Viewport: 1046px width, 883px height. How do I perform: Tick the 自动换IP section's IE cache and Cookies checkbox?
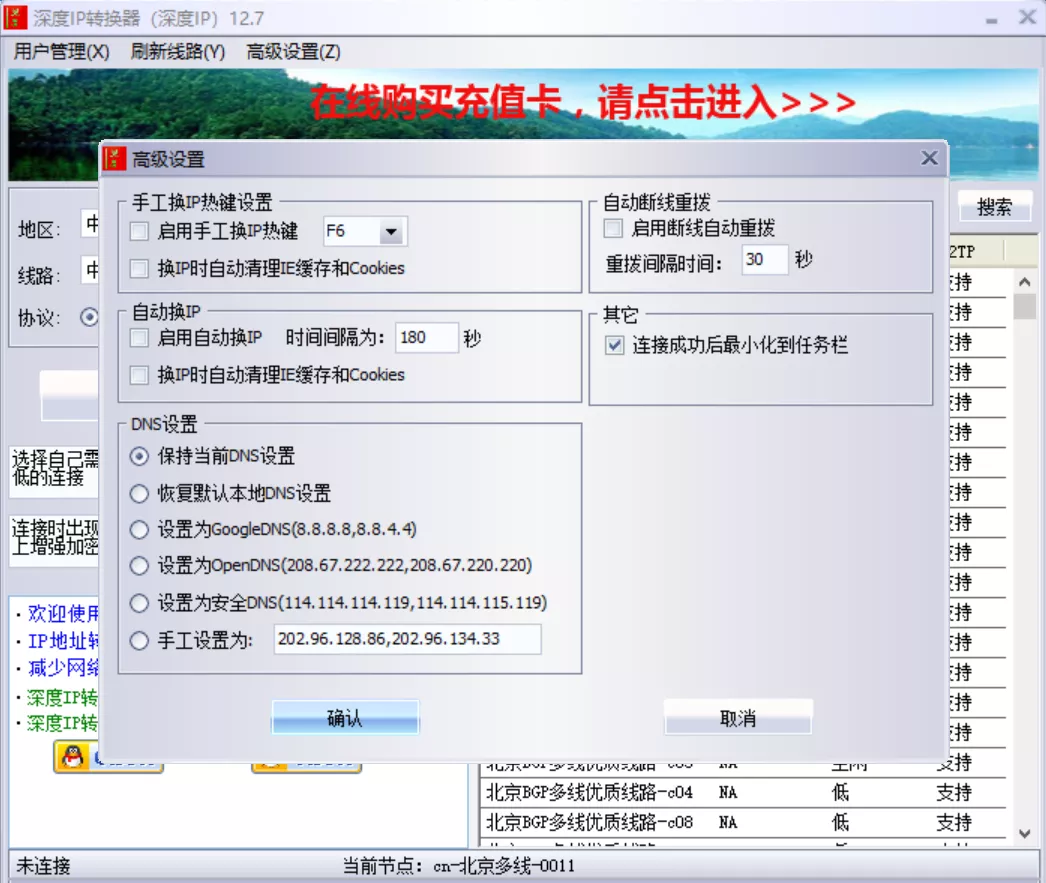[x=139, y=375]
